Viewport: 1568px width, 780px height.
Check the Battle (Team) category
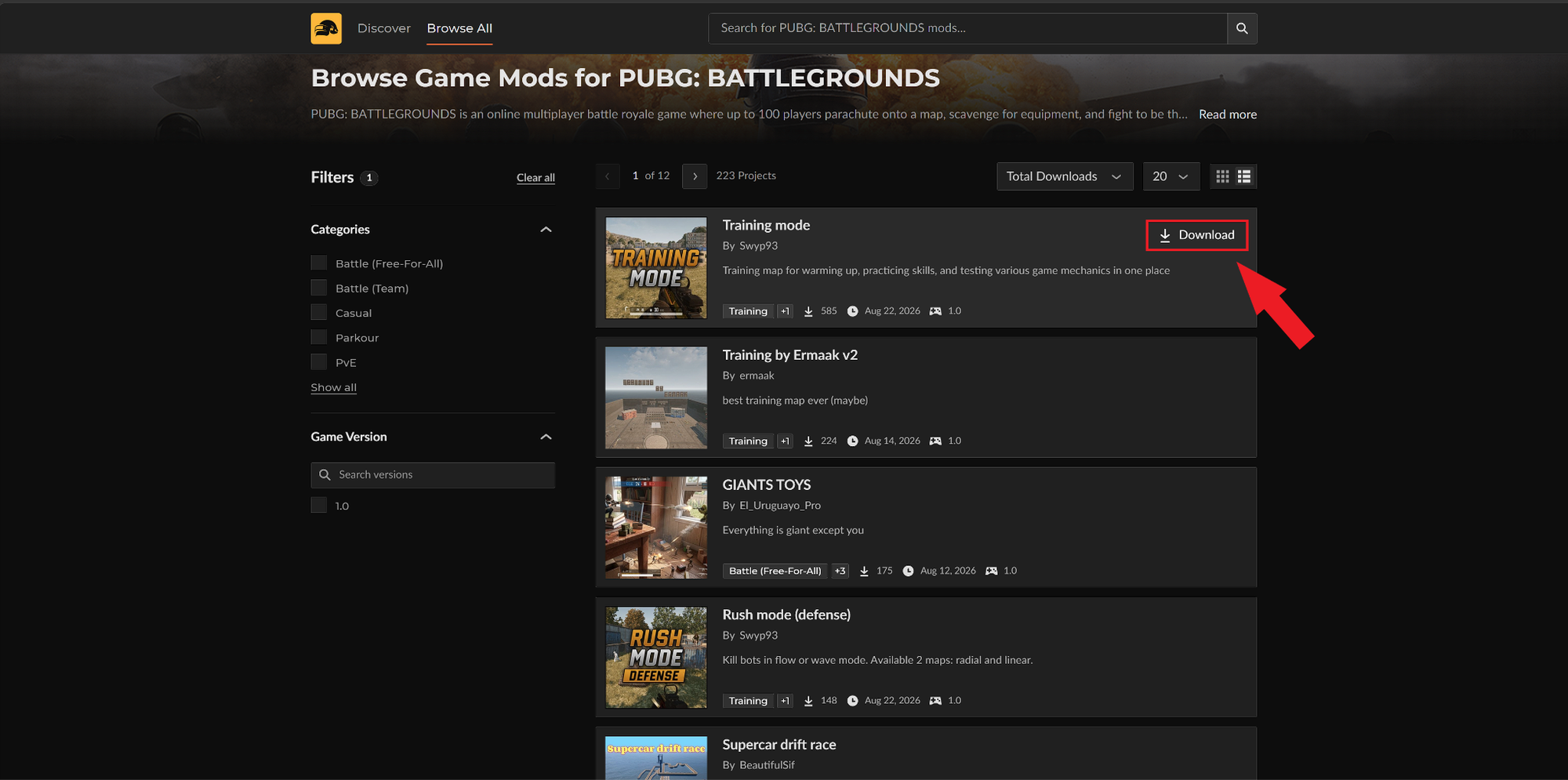[318, 288]
